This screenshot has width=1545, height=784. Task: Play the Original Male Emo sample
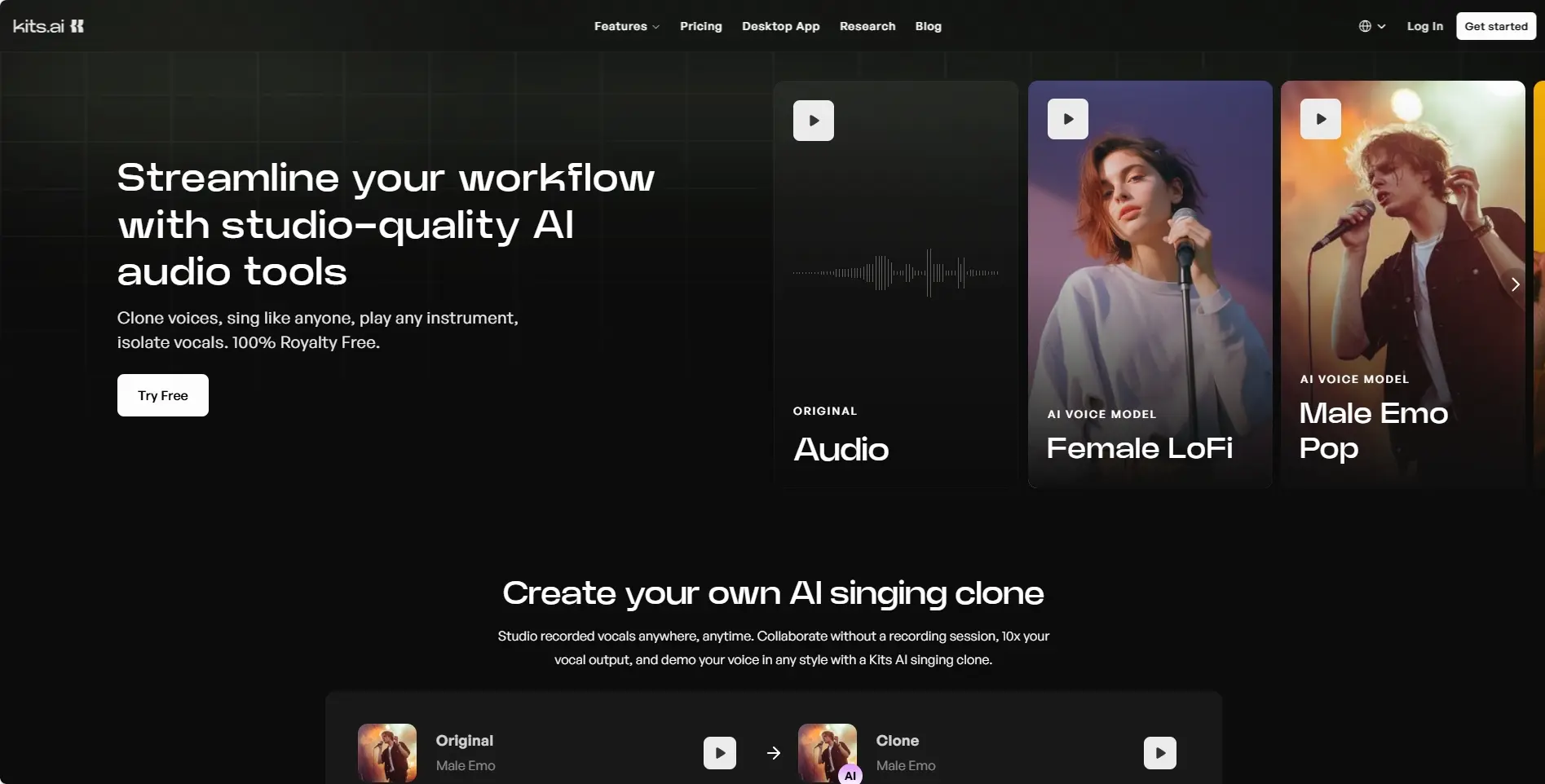719,753
